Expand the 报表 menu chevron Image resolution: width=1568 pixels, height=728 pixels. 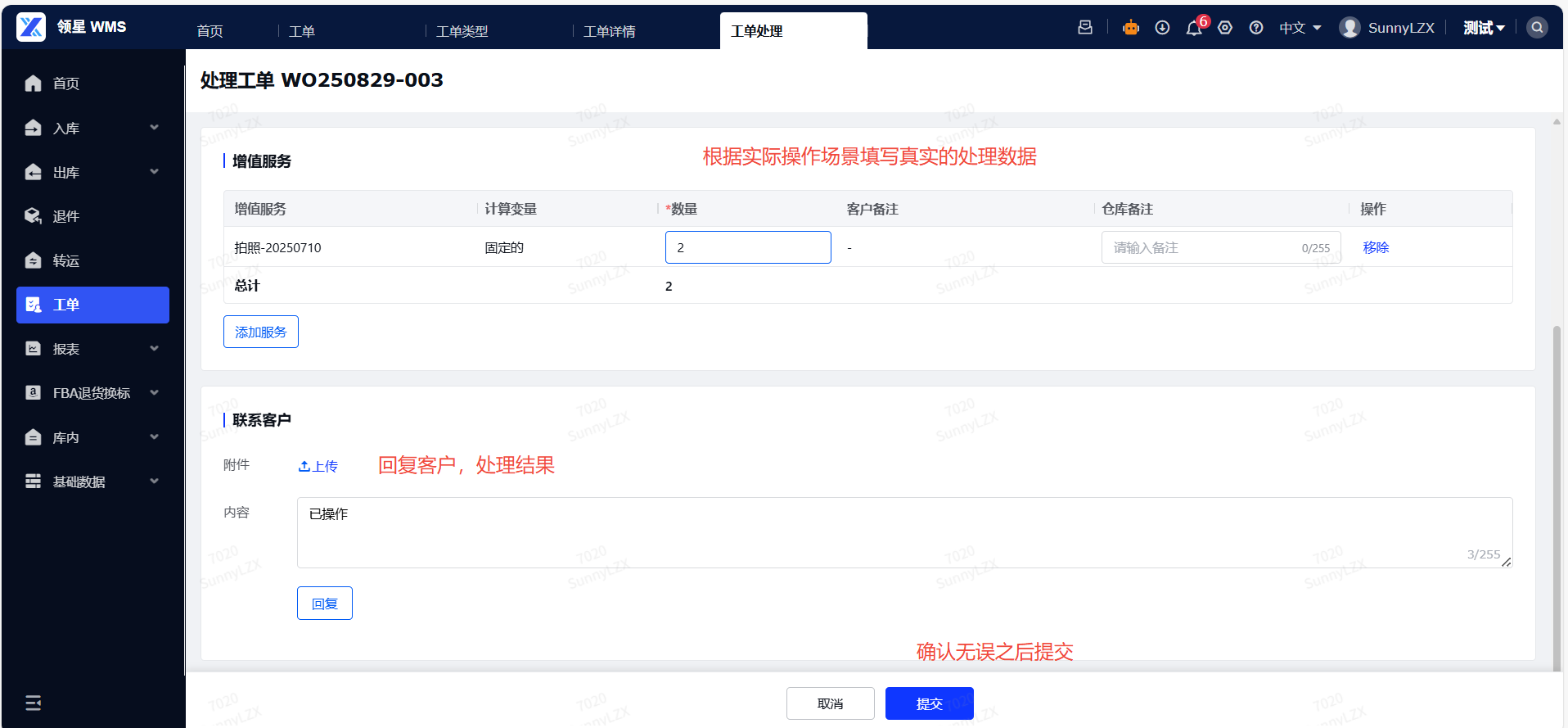tap(154, 349)
